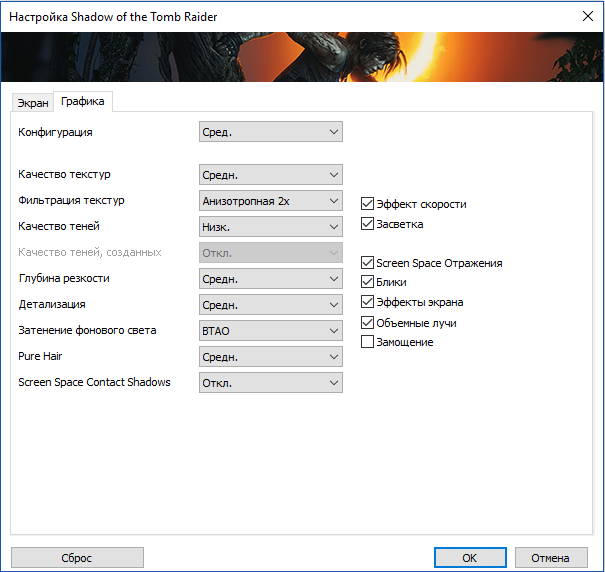This screenshot has width=605, height=572.
Task: Turn off the Блики checkbox
Action: click(x=368, y=282)
